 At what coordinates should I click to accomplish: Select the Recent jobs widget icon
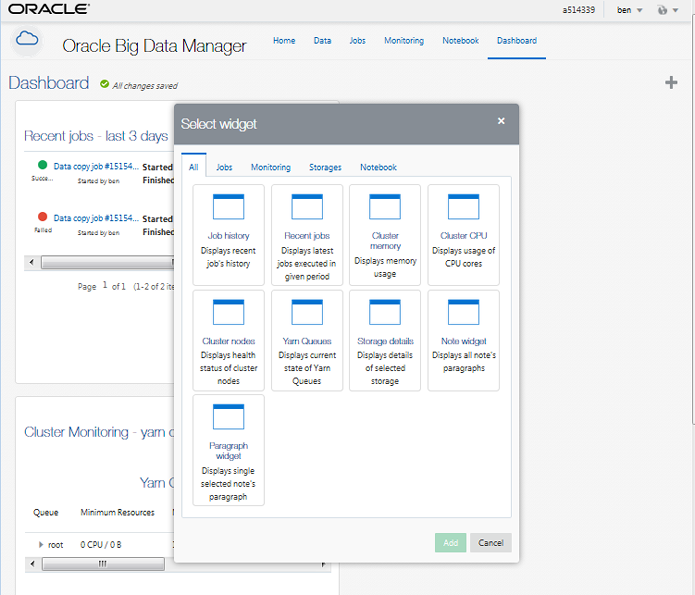[307, 207]
